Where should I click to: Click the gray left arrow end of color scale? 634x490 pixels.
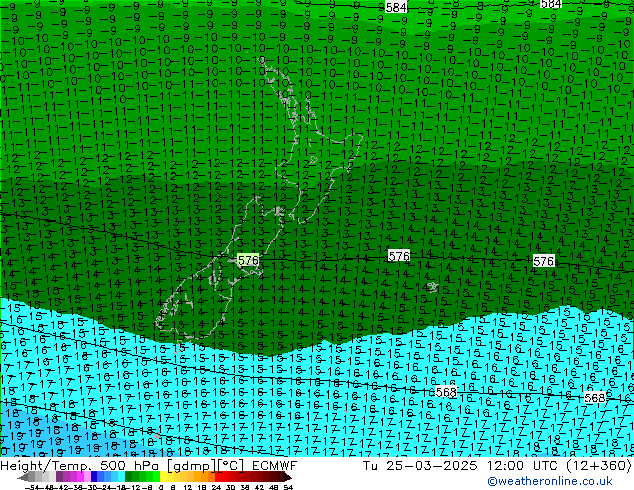pos(23,477)
